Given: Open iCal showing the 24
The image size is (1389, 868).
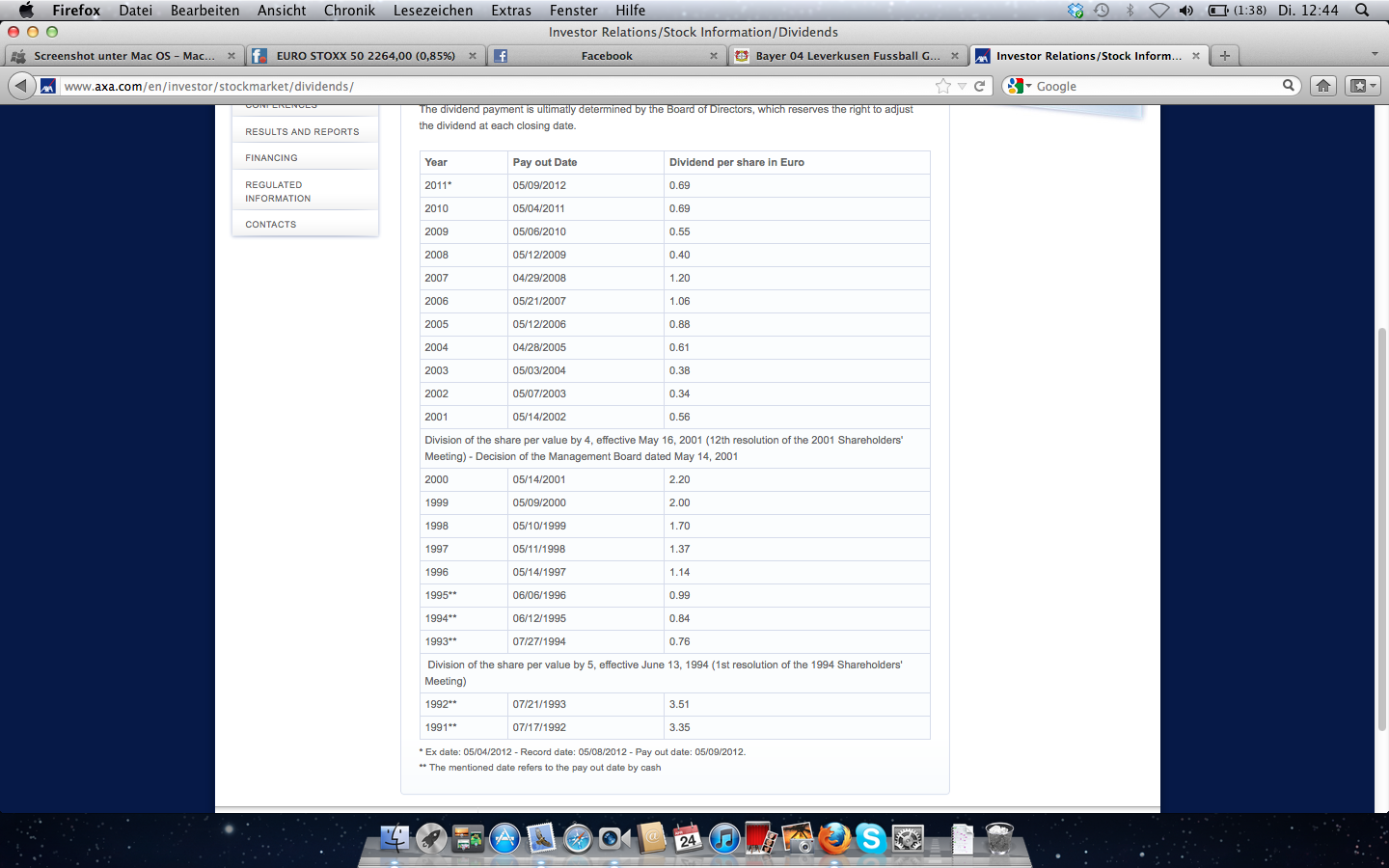Looking at the screenshot, I should 688,837.
